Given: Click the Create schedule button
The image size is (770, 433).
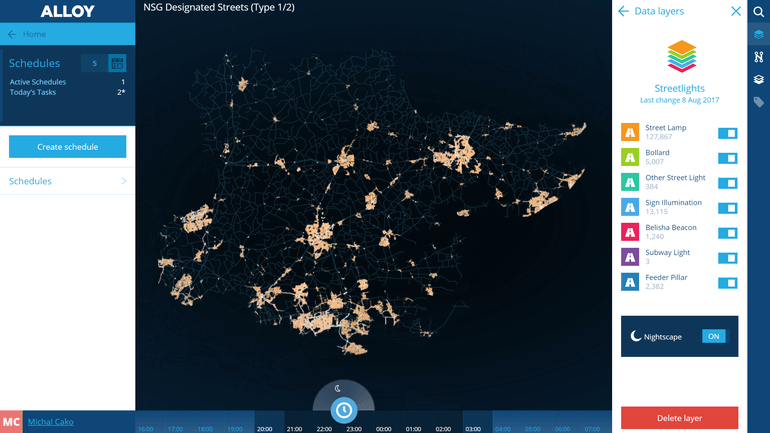Looking at the screenshot, I should (x=67, y=147).
